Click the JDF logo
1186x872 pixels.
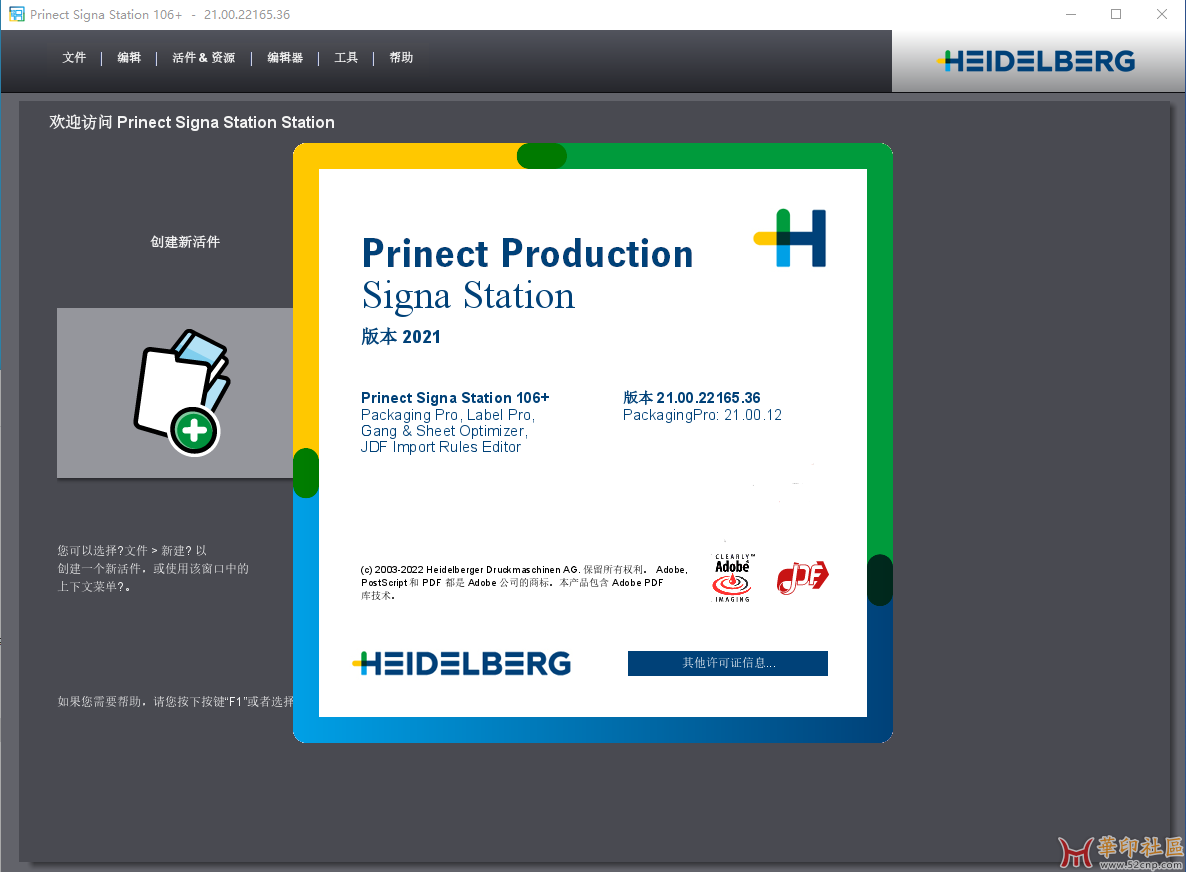tap(803, 578)
